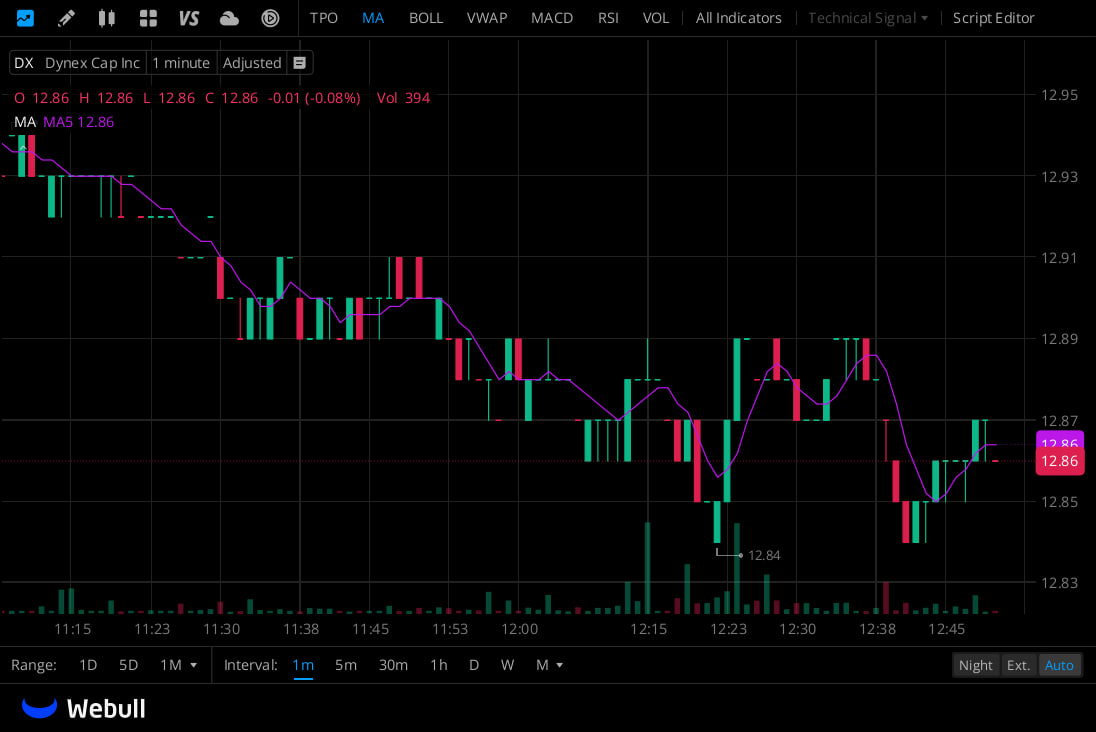The width and height of the screenshot is (1096, 732).
Task: Click the 11:15 time axis label
Action: click(73, 629)
